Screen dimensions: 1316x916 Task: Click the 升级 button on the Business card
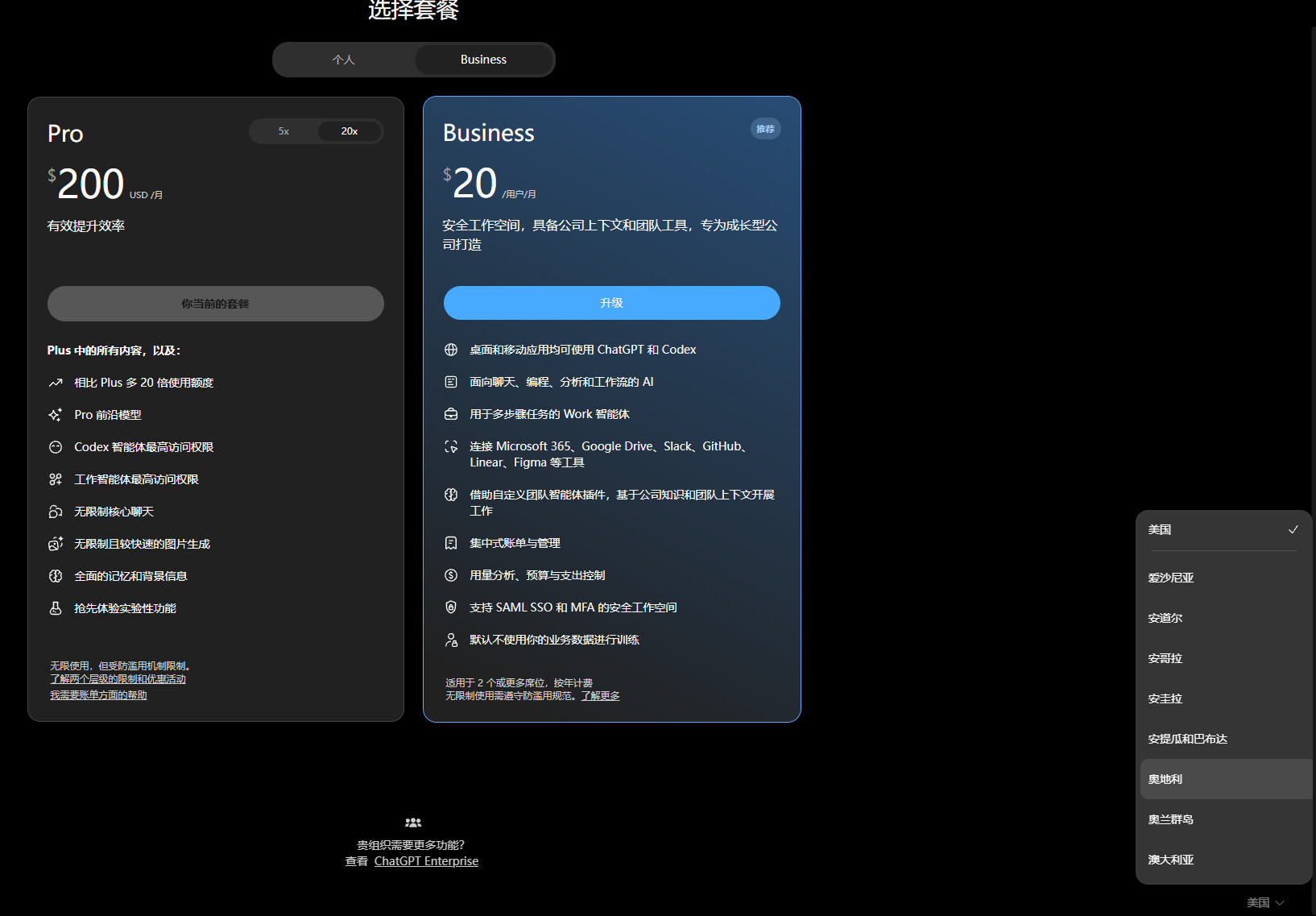[x=612, y=303]
